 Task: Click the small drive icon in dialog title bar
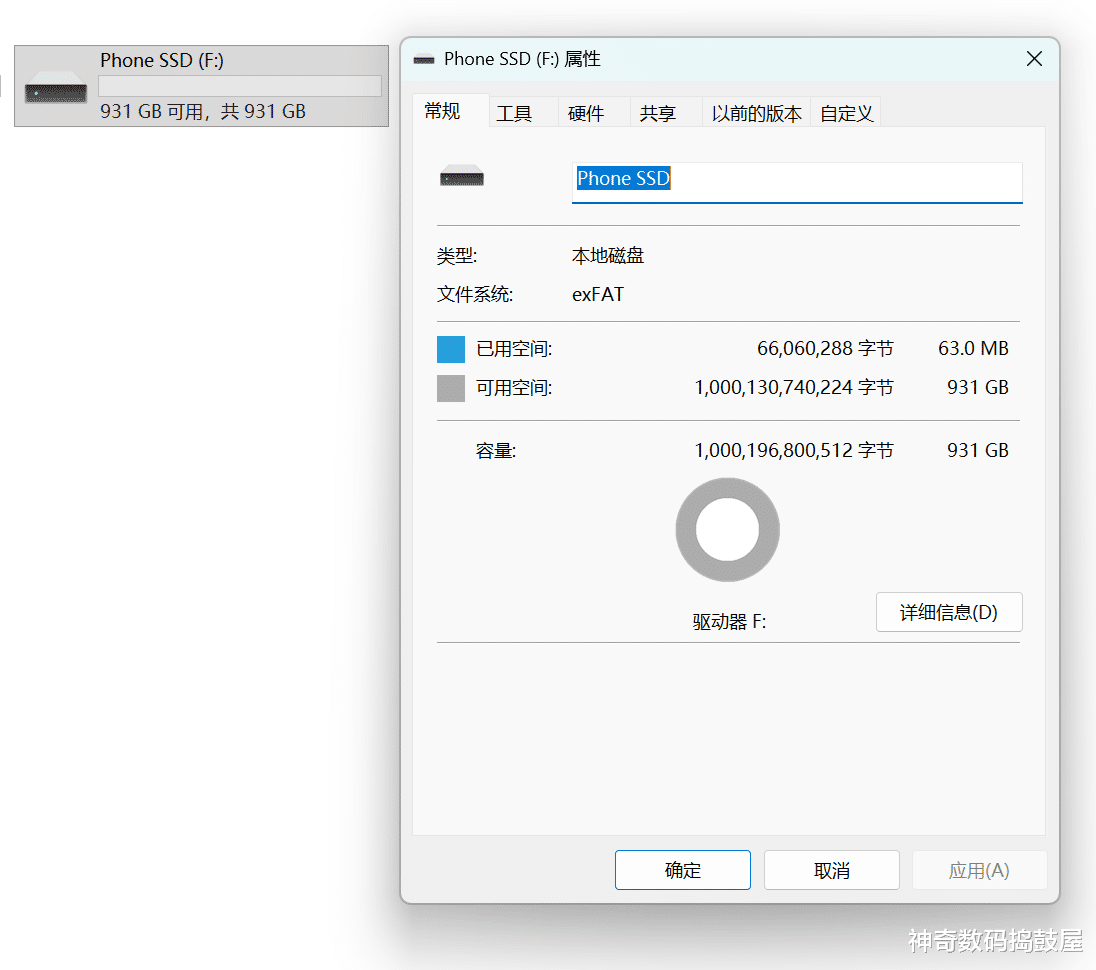click(424, 60)
